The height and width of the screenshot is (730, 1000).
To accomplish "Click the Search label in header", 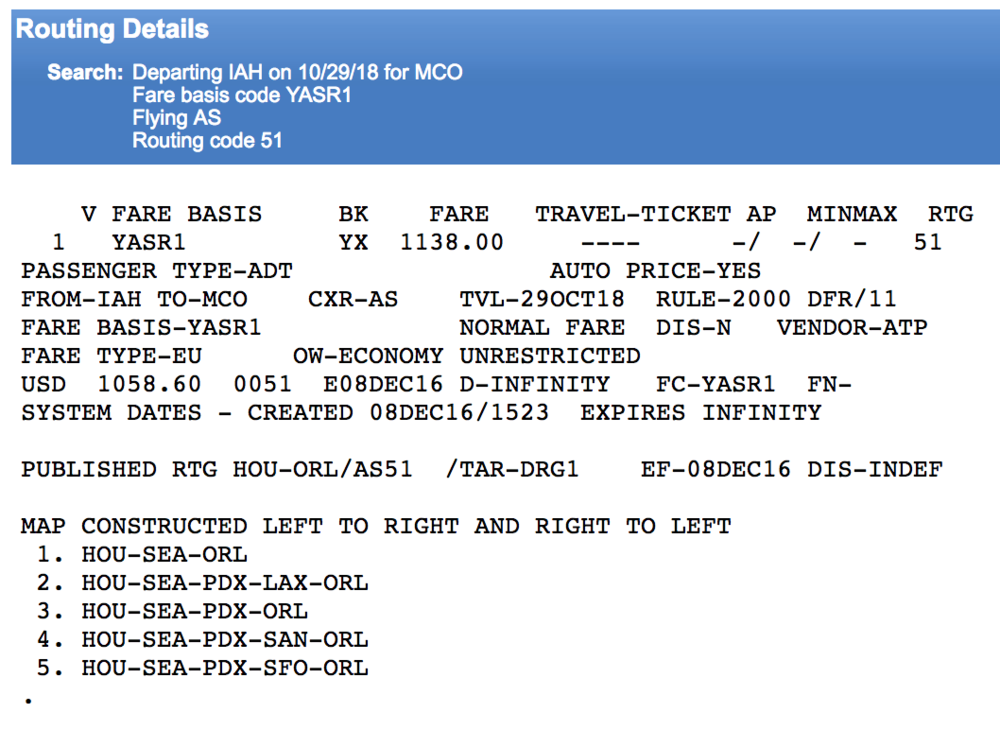I will tap(85, 73).
